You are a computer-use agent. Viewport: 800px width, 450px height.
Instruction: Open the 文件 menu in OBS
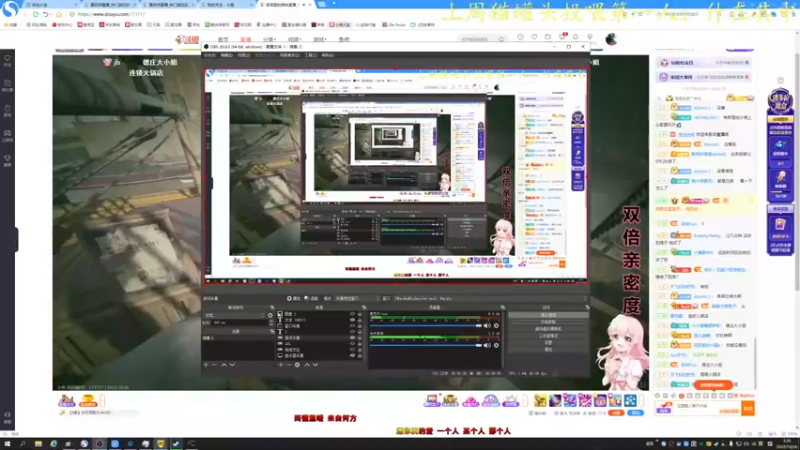tap(209, 55)
